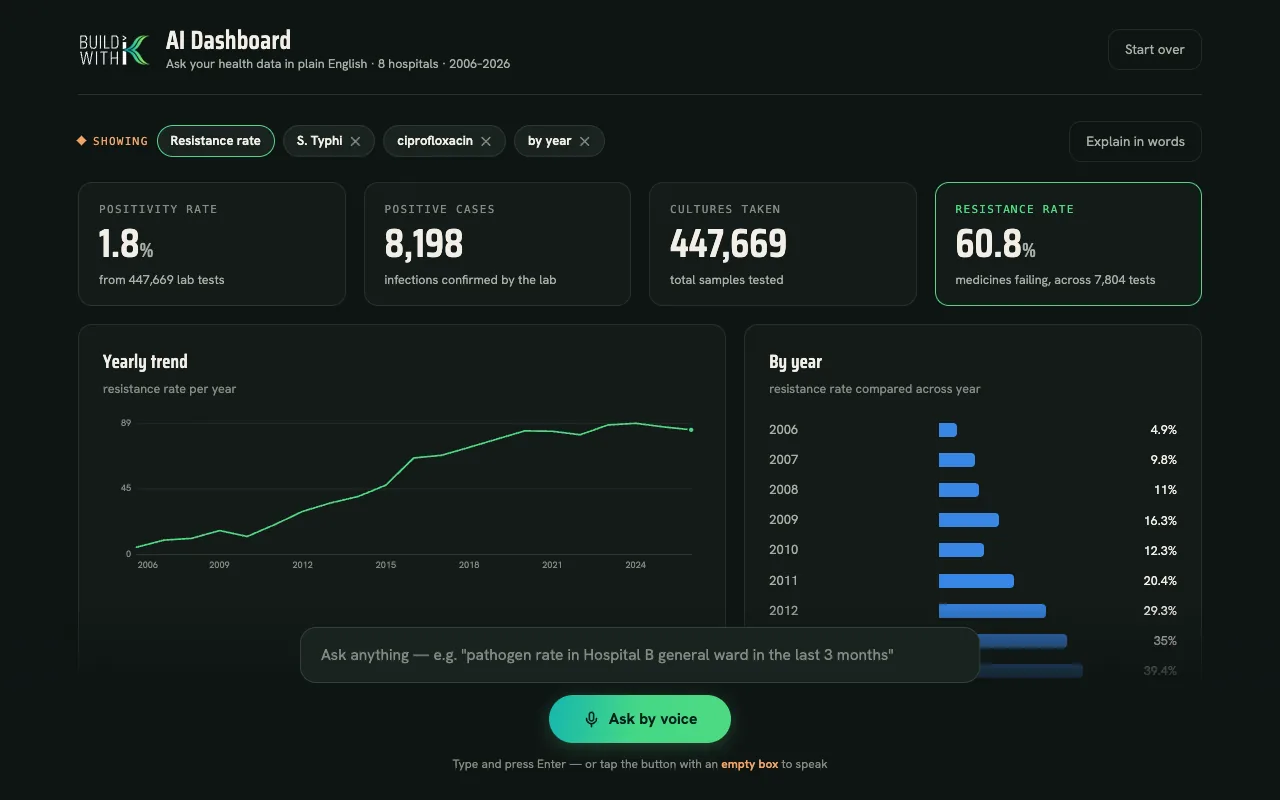Focus the Ask anything query box
The image size is (1280, 800).
click(x=640, y=655)
